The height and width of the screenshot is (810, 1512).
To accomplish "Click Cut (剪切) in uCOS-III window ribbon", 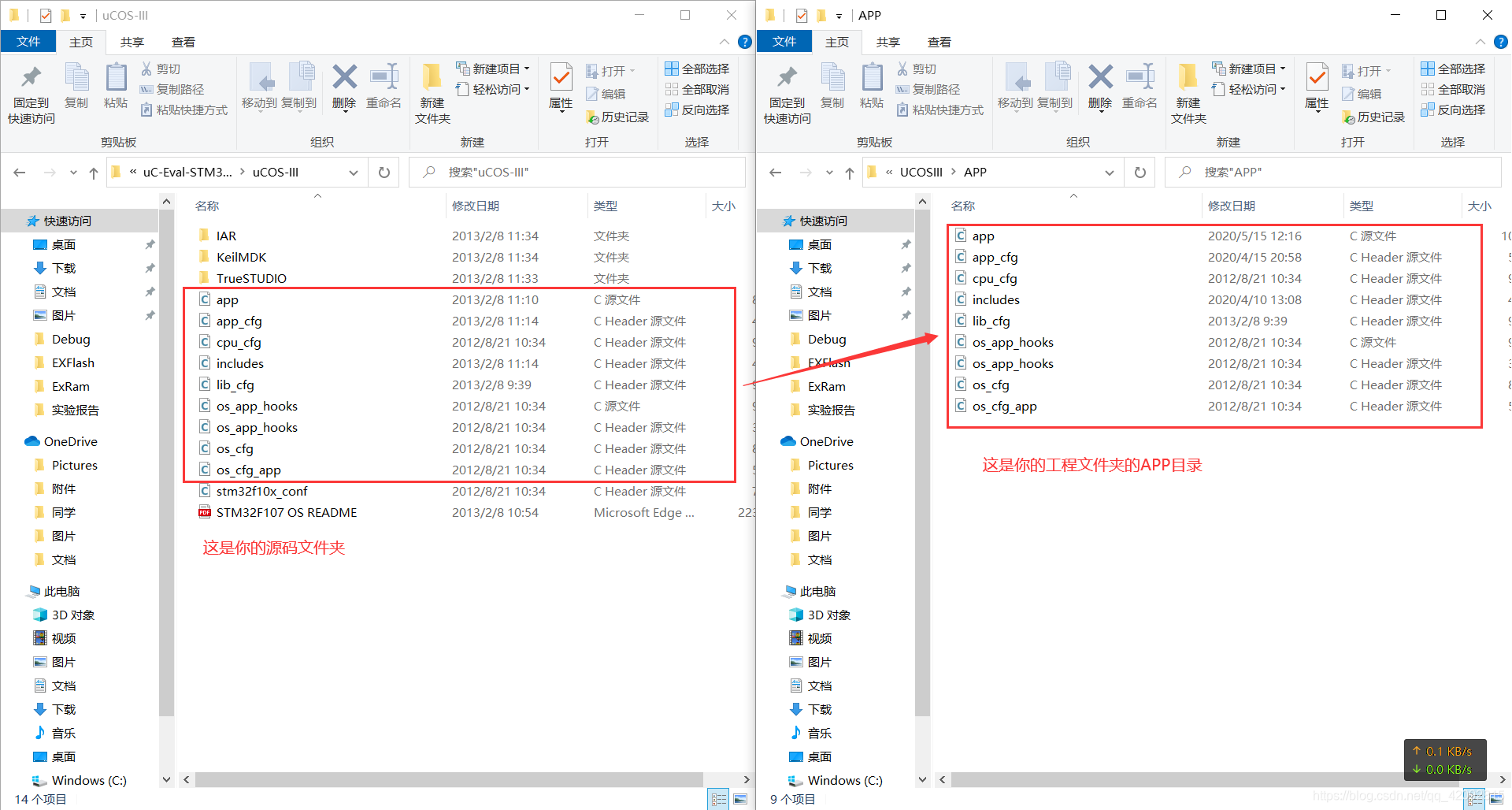I will 161,69.
